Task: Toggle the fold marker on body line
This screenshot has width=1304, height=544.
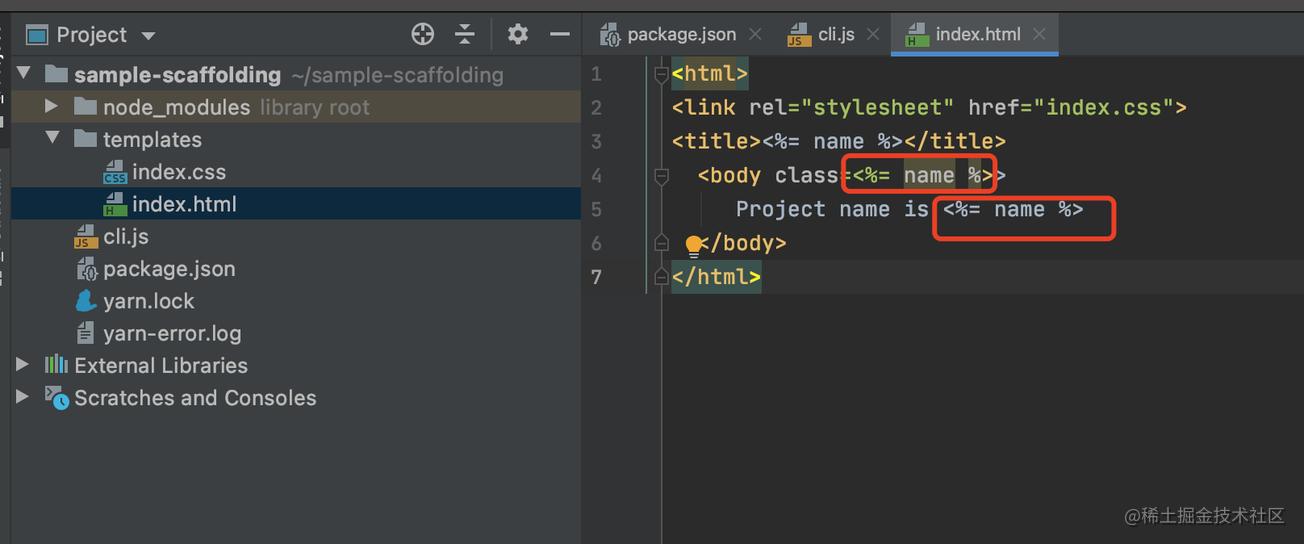Action: [660, 176]
